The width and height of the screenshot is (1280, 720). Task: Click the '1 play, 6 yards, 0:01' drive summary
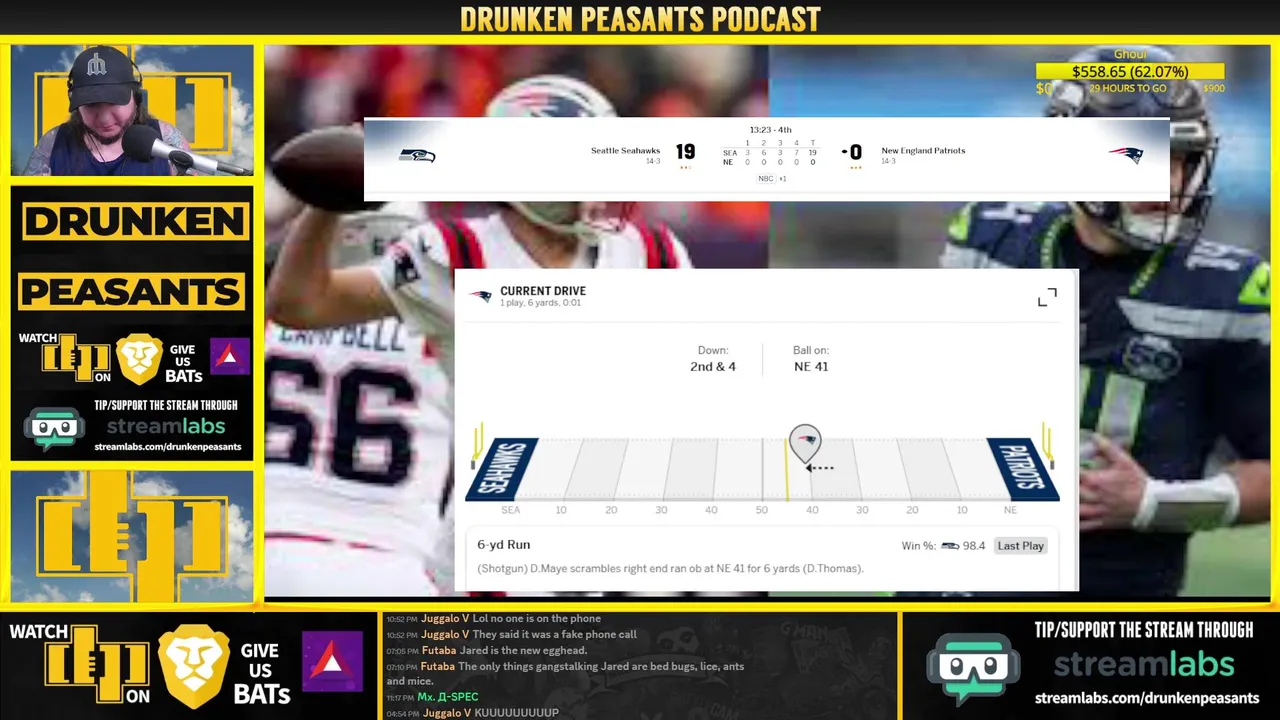click(x=541, y=303)
